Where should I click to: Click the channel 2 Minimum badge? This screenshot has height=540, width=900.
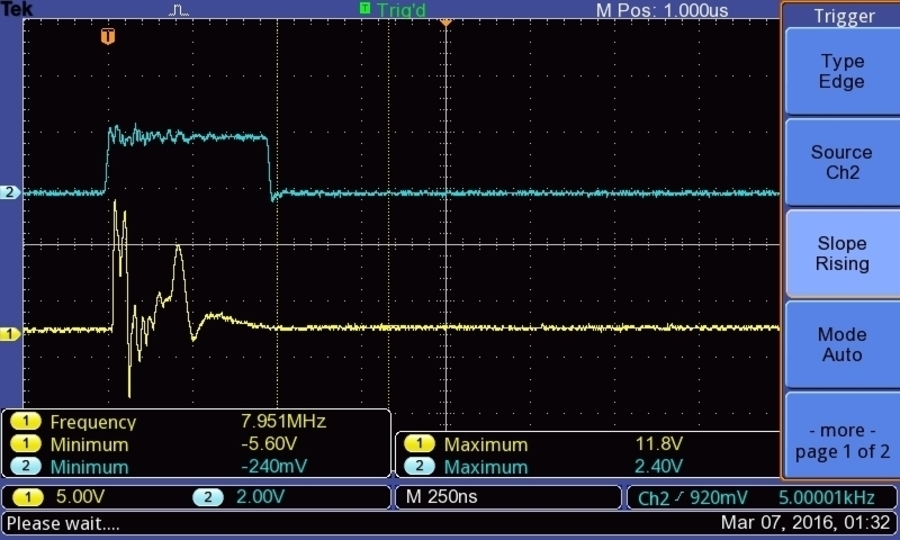point(25,466)
